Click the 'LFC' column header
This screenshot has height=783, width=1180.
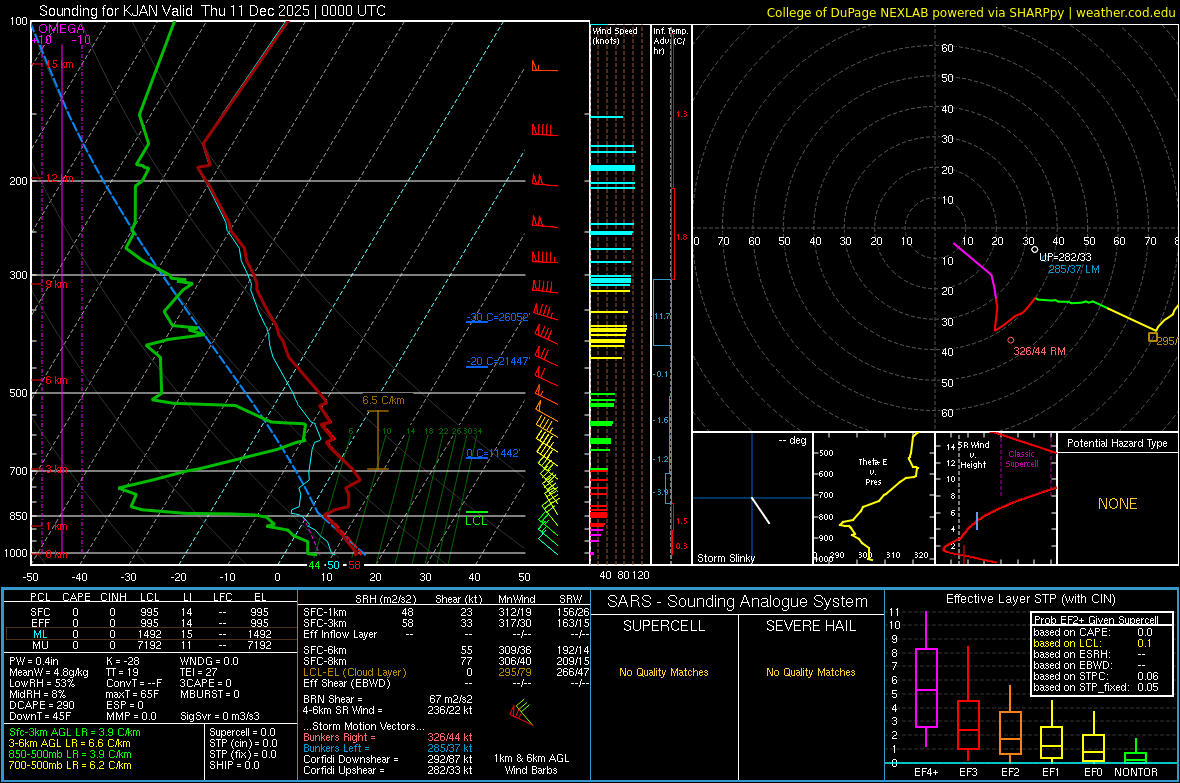tap(222, 597)
